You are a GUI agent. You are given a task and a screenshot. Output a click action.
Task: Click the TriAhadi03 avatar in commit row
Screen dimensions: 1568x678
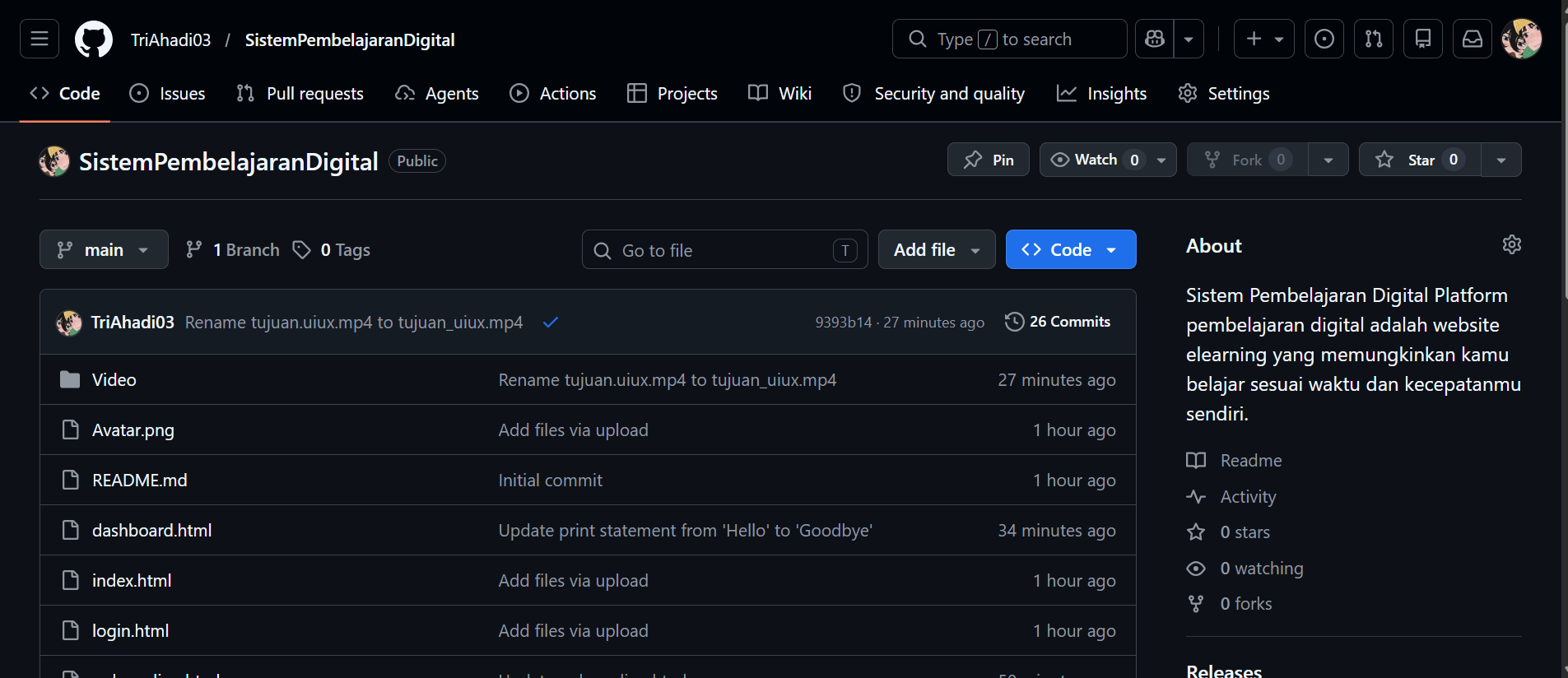point(69,323)
